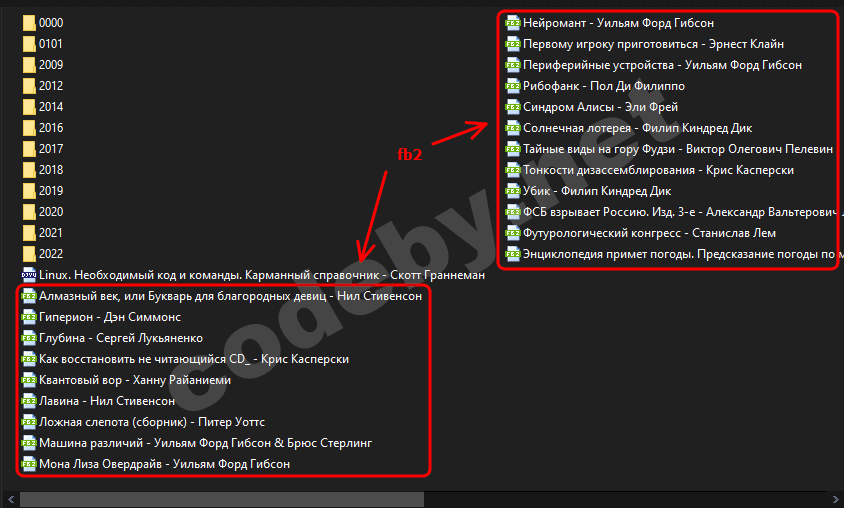Select the fb2 icon of Ложная слепота
The width and height of the screenshot is (844, 508).
(x=29, y=422)
